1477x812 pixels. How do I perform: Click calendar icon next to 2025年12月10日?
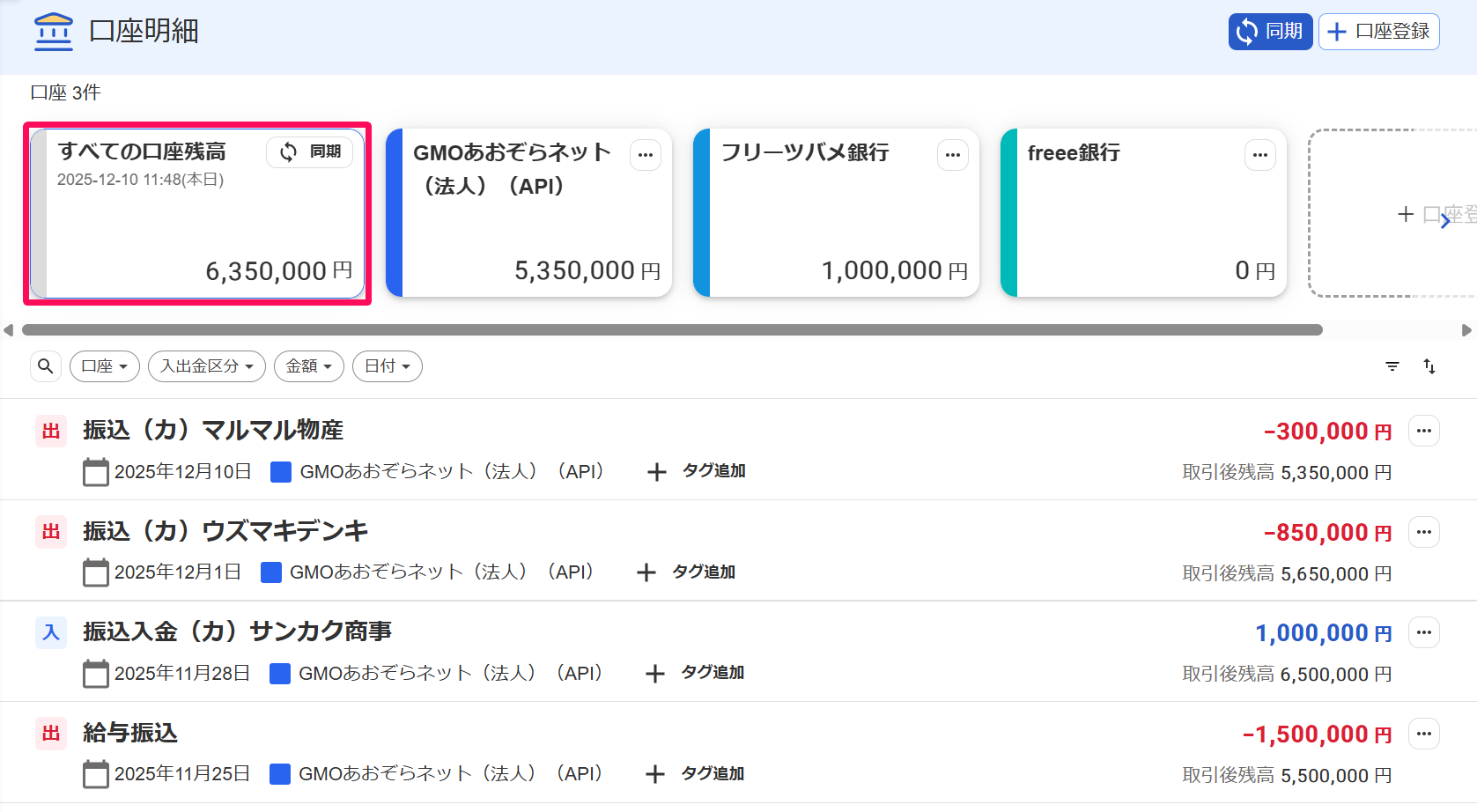click(96, 472)
